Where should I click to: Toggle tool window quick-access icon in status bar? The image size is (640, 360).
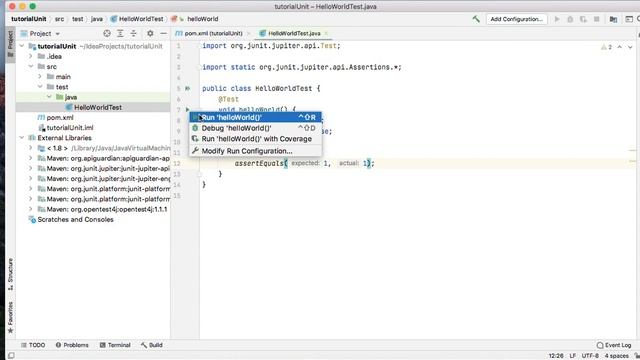click(x=11, y=356)
